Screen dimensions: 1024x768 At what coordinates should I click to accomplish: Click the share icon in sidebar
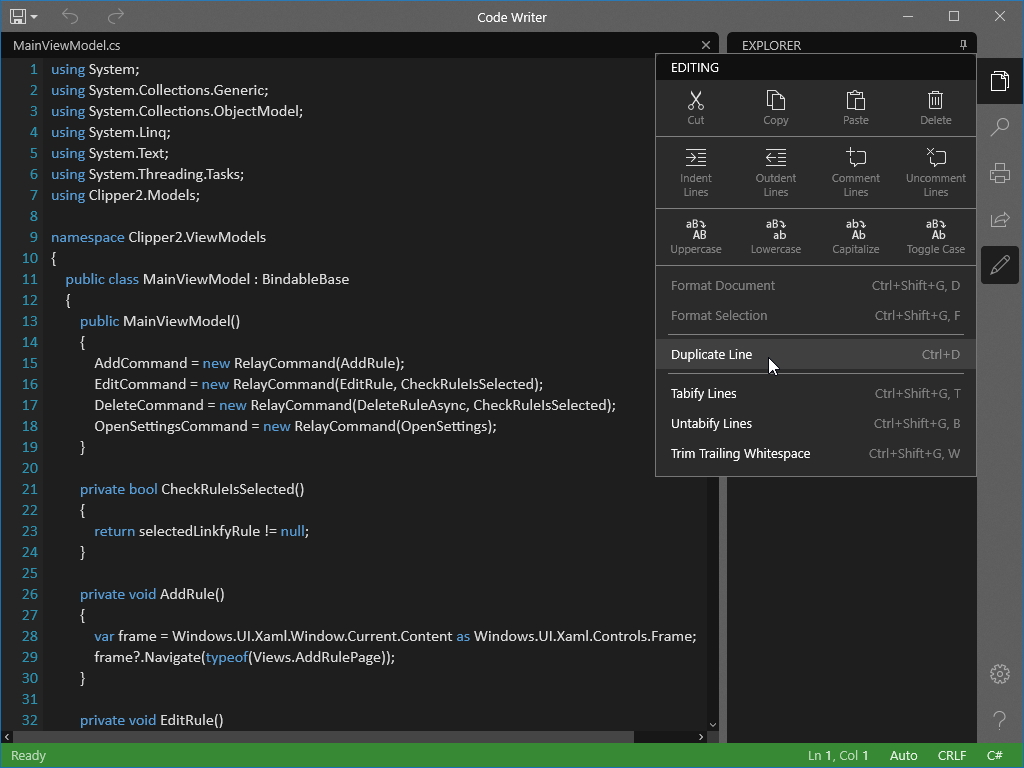[999, 219]
